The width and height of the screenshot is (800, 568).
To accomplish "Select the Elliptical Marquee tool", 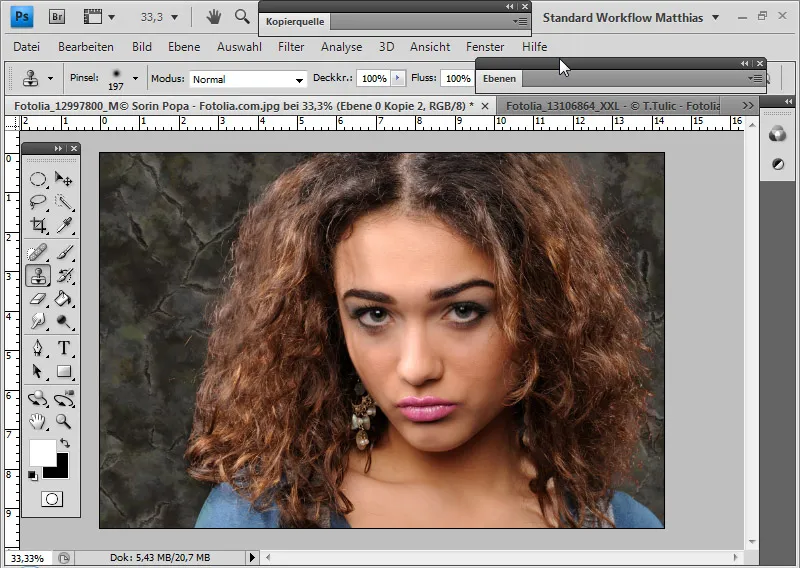I will (38, 179).
